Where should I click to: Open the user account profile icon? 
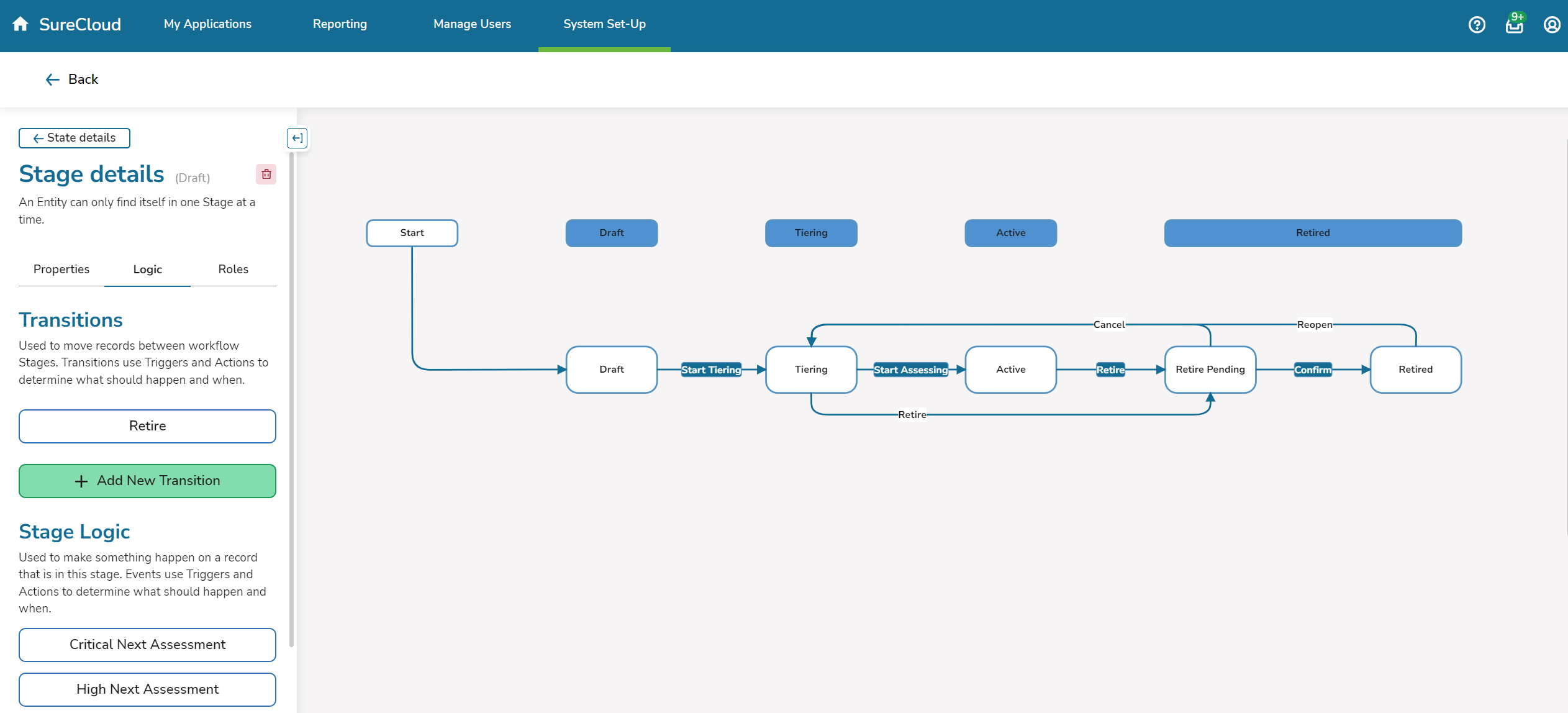1551,24
